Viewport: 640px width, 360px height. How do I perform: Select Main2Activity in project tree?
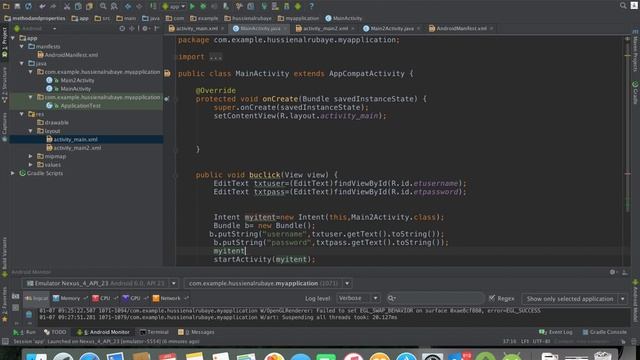point(77,80)
